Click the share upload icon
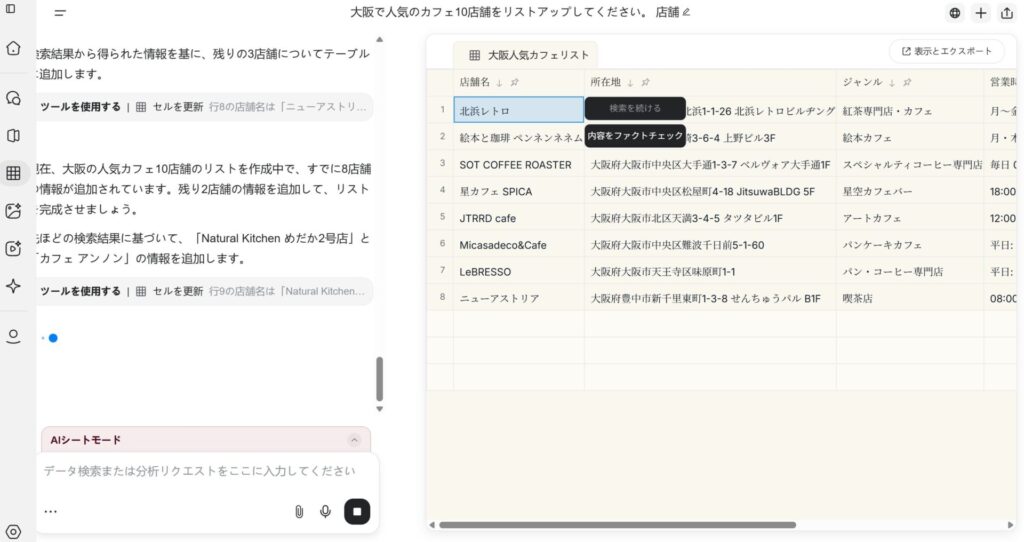This screenshot has height=542, width=1024. (x=1007, y=13)
